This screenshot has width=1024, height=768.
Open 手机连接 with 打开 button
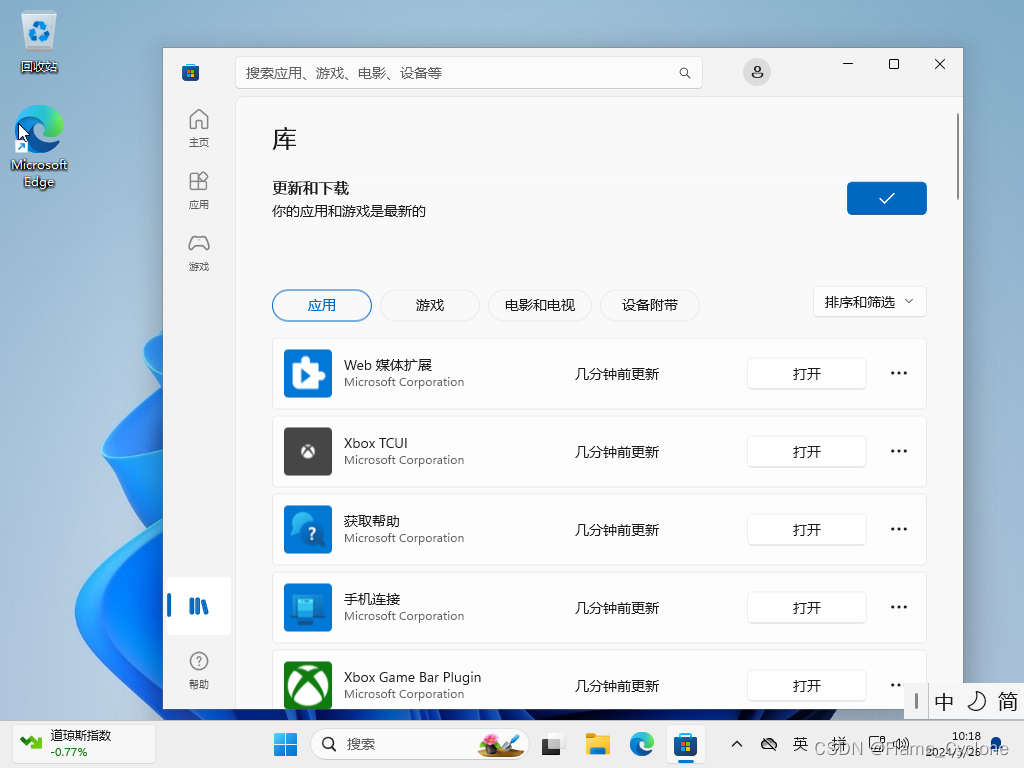(807, 607)
